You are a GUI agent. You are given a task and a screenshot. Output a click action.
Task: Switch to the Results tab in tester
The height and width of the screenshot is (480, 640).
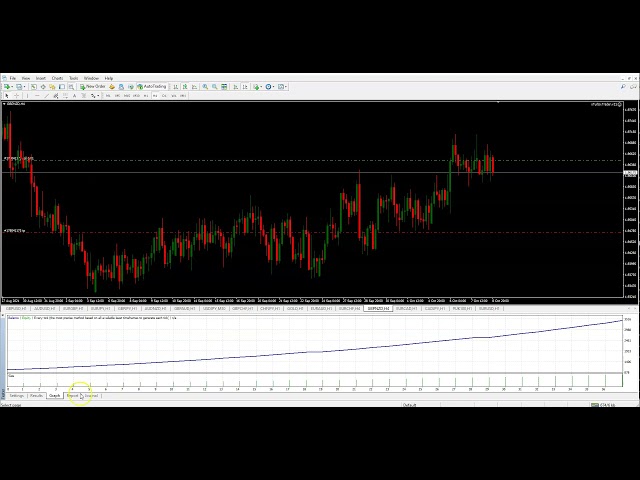click(36, 396)
